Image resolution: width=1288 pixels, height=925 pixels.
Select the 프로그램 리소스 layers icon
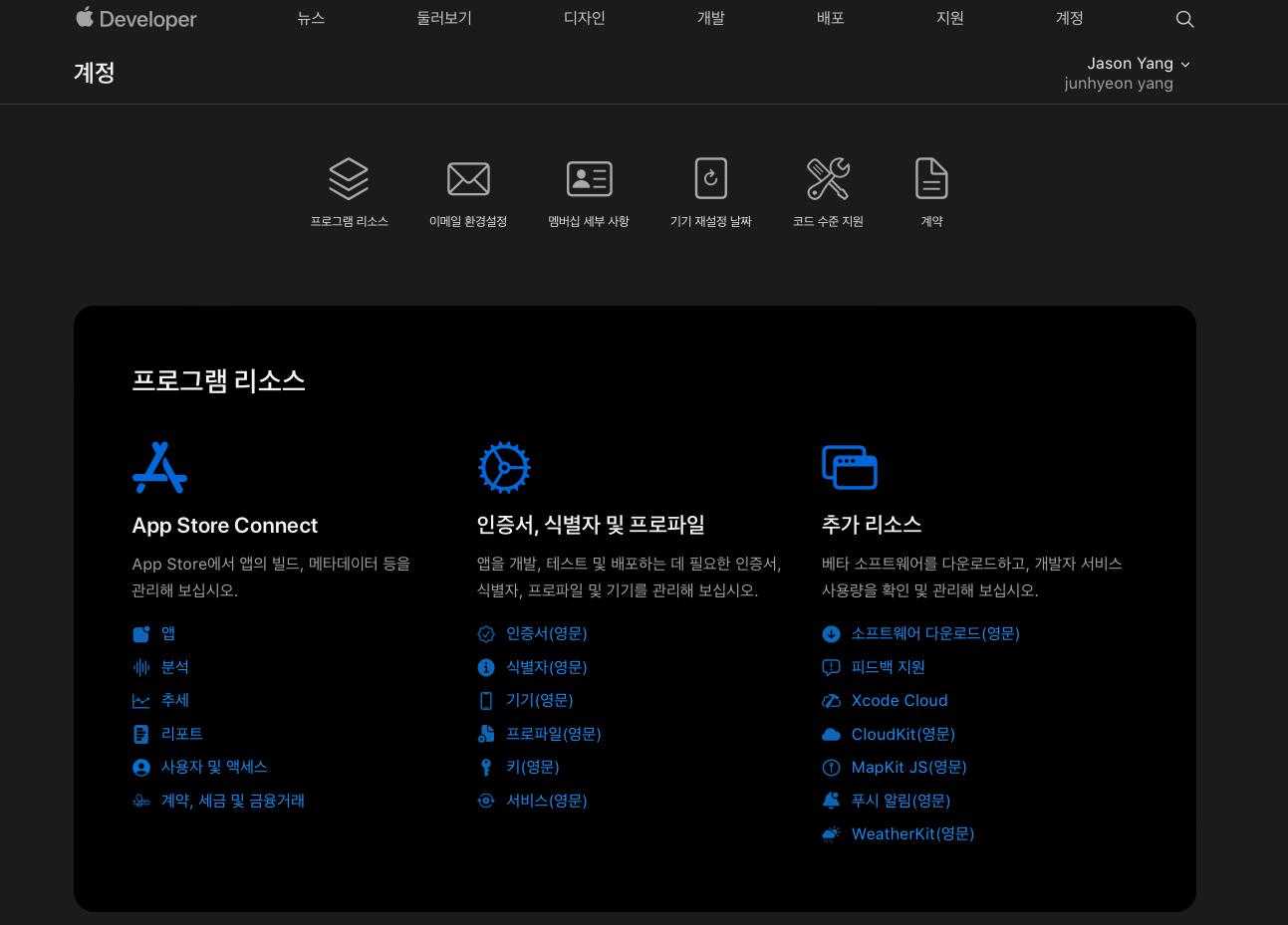349,179
